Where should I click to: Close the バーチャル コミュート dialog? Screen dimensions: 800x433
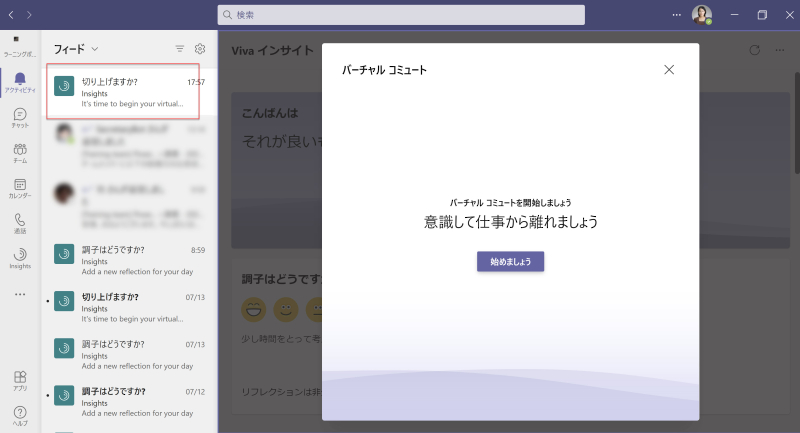pos(669,70)
